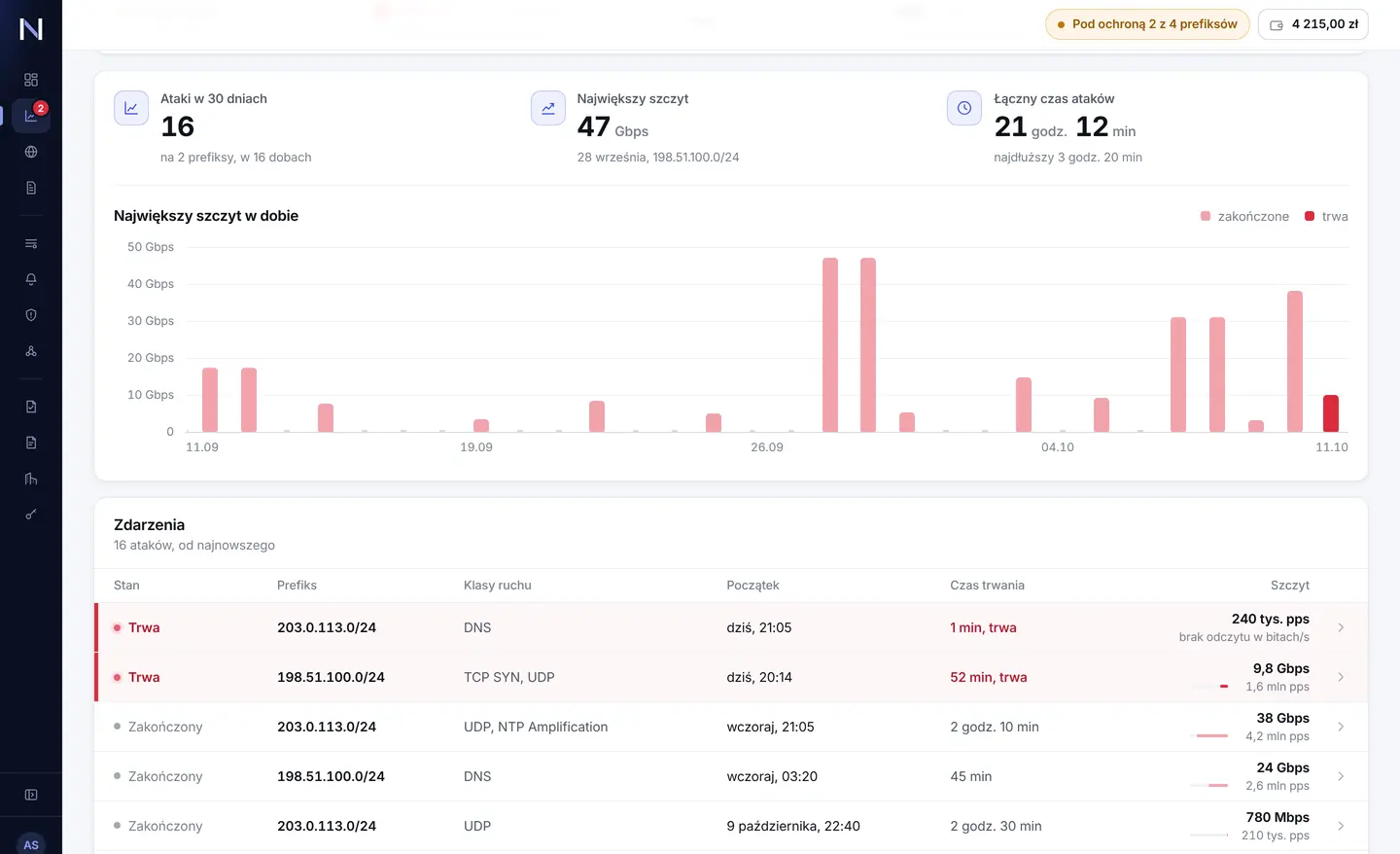The height and width of the screenshot is (854, 1400).
Task: Open the AS user avatar
Action: [x=31, y=842]
